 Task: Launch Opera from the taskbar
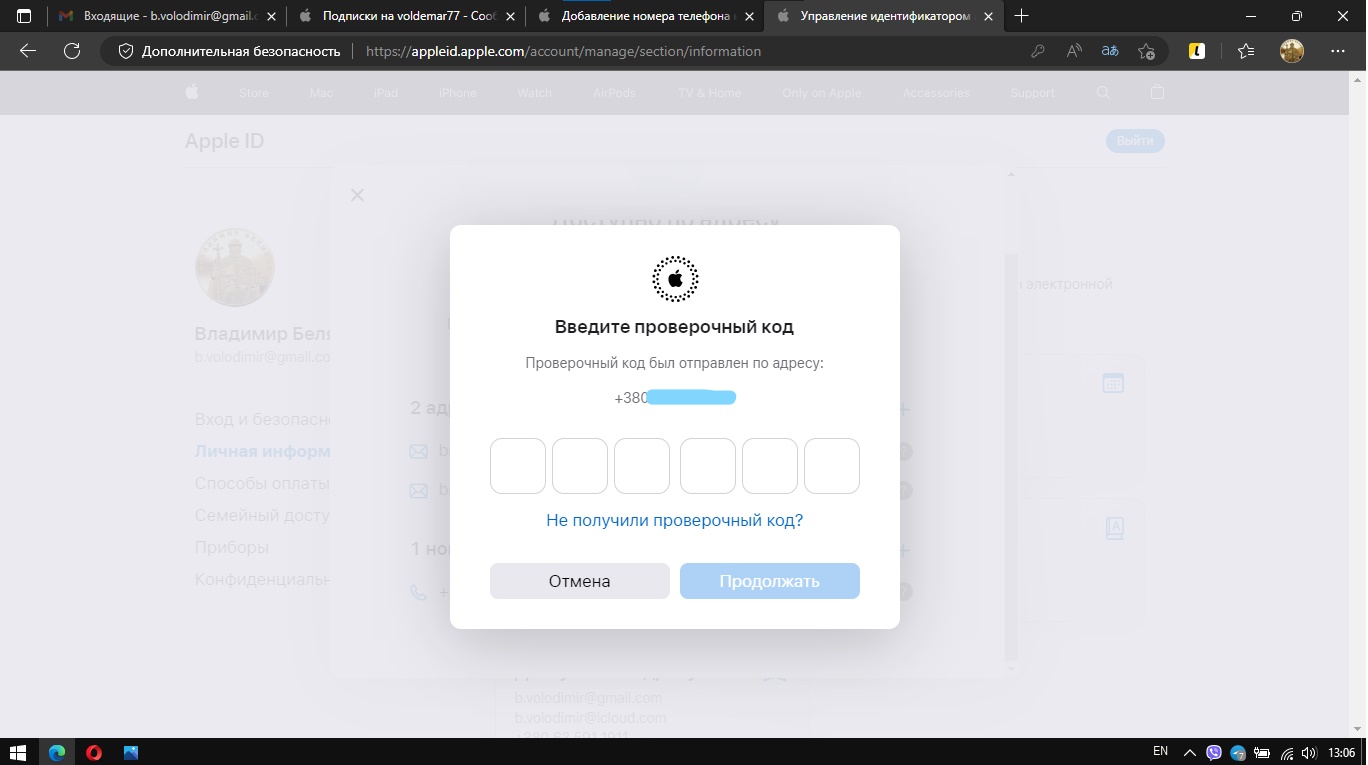pos(94,752)
